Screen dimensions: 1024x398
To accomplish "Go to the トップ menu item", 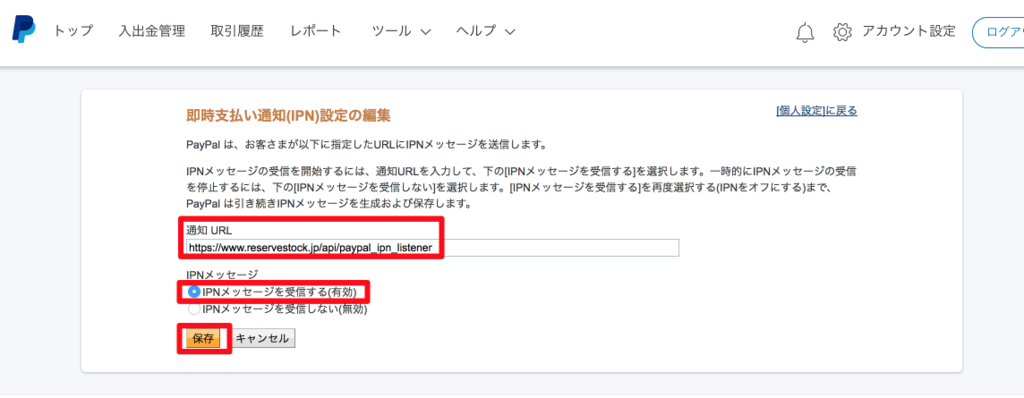I will click(x=73, y=31).
